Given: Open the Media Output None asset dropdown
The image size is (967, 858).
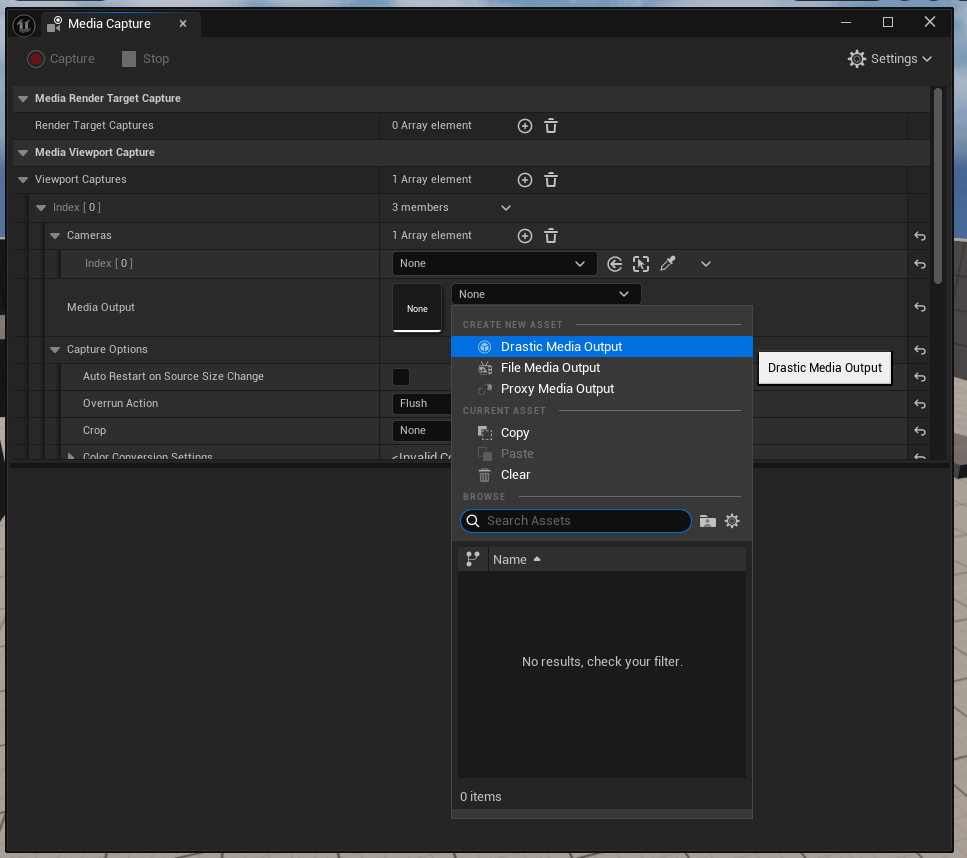Looking at the screenshot, I should coord(546,294).
